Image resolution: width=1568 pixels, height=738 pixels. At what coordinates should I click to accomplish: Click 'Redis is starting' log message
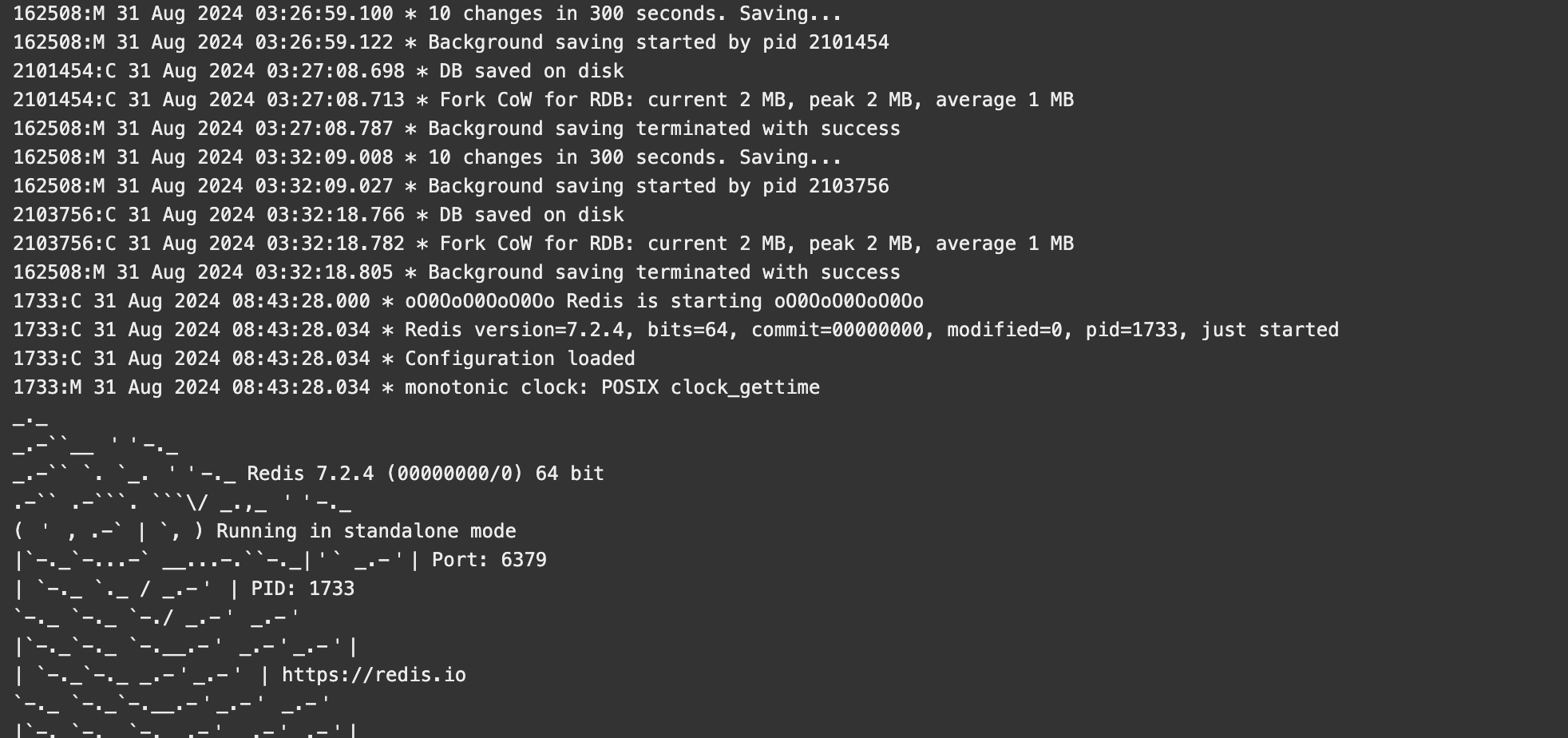point(664,301)
